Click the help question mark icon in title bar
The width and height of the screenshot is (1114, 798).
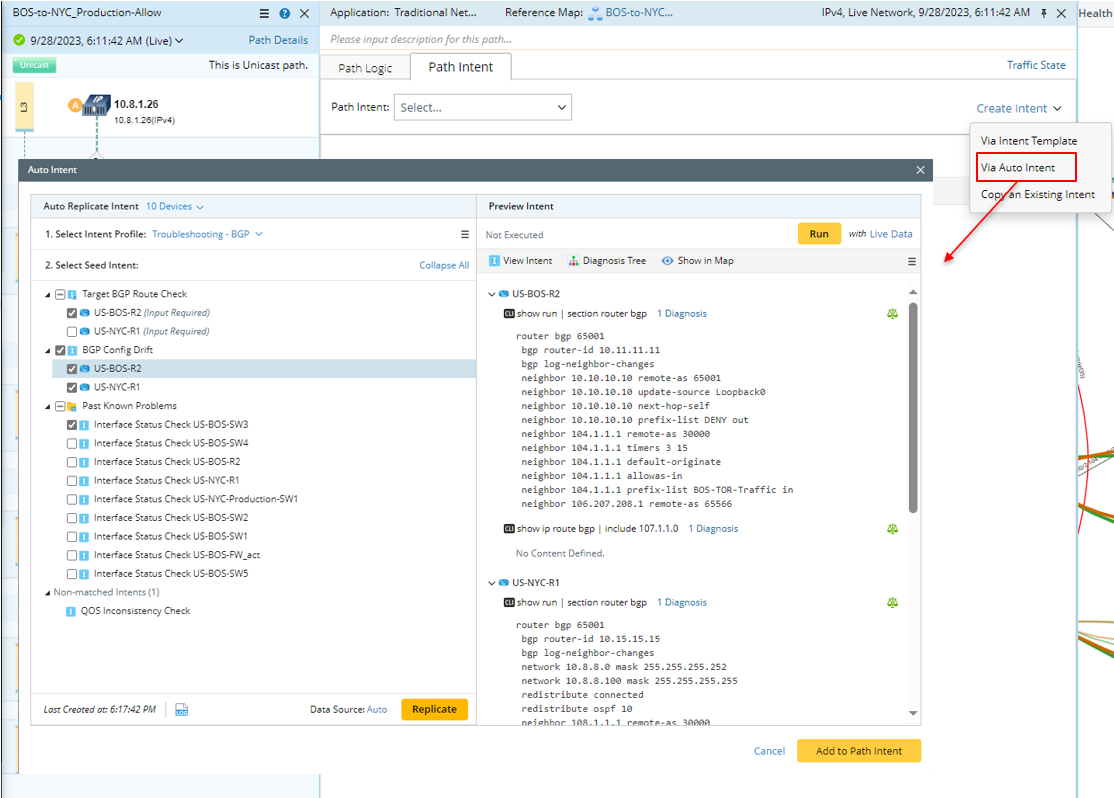point(283,13)
